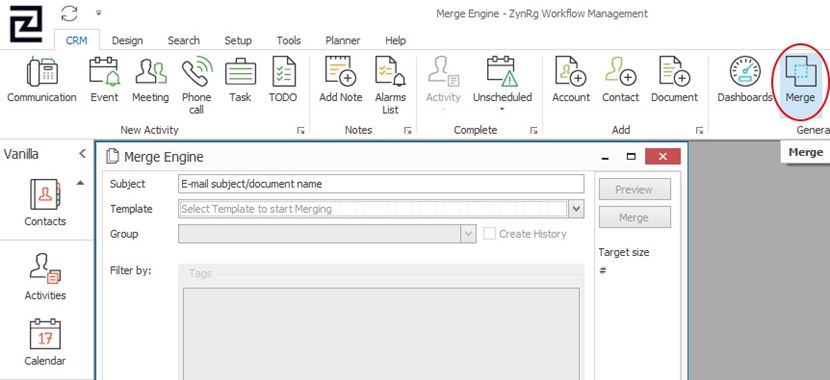Click the Preview button
Screen dimensions: 830x380
[635, 189]
